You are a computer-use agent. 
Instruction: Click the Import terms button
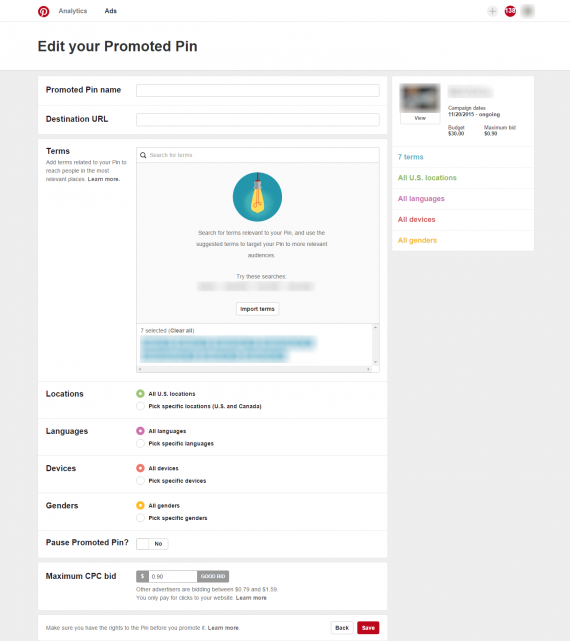point(257,309)
